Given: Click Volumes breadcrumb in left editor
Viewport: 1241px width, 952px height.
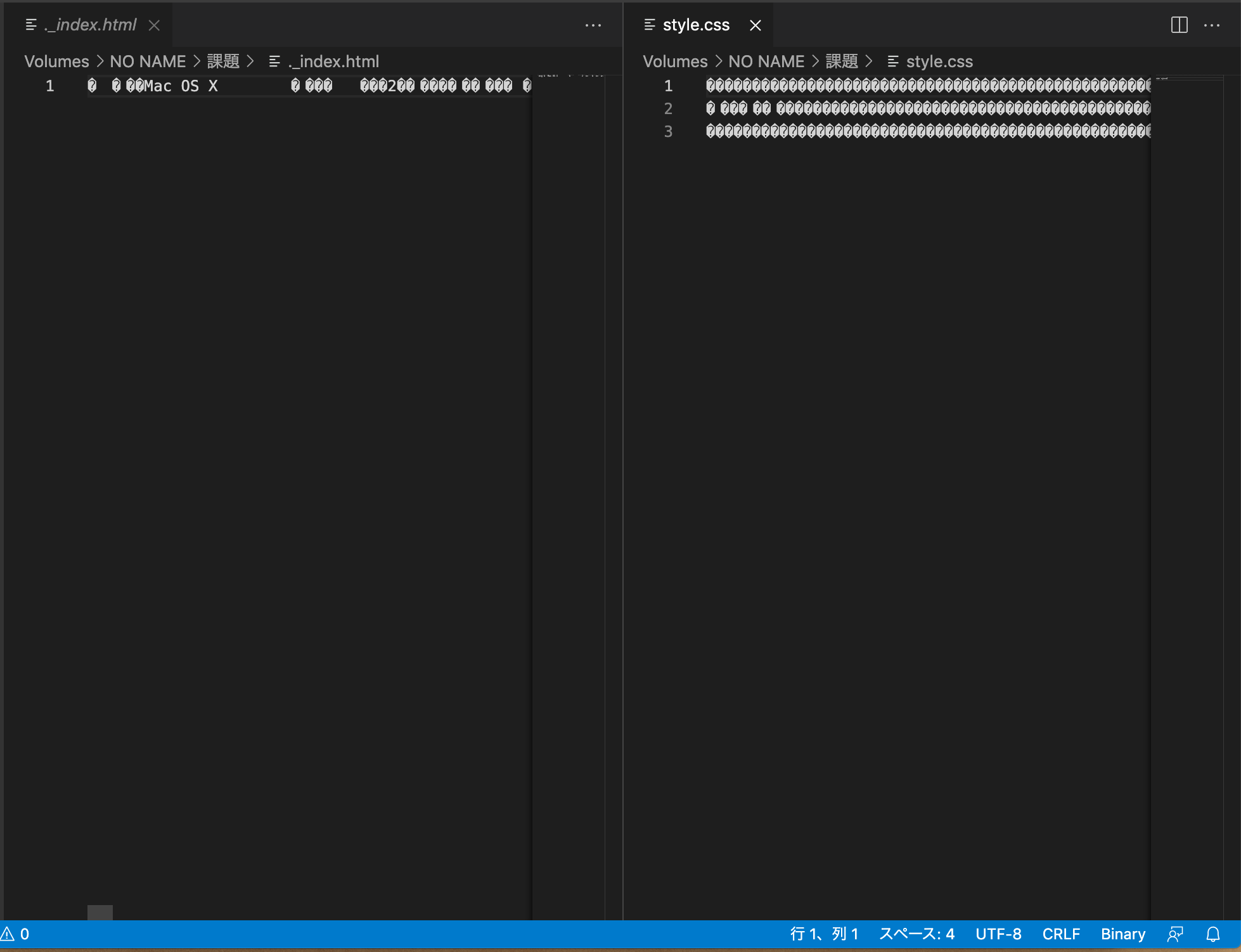Looking at the screenshot, I should (56, 61).
